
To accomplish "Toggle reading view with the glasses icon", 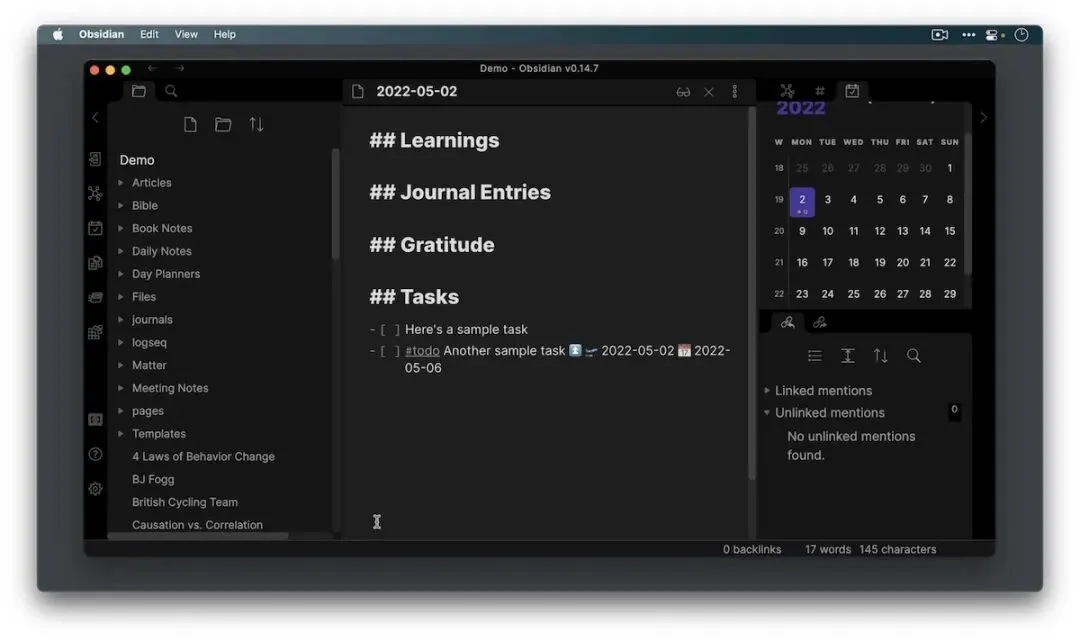I will 683,92.
